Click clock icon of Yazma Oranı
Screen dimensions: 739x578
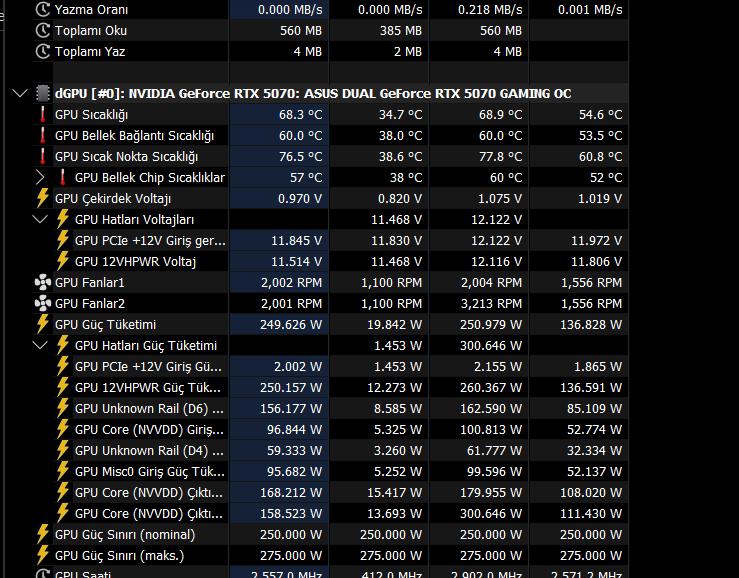(43, 9)
